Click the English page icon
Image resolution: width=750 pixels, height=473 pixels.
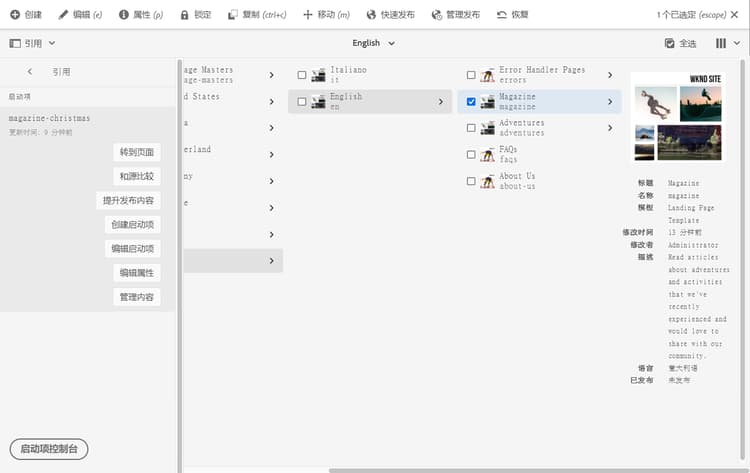pyautogui.click(x=319, y=101)
